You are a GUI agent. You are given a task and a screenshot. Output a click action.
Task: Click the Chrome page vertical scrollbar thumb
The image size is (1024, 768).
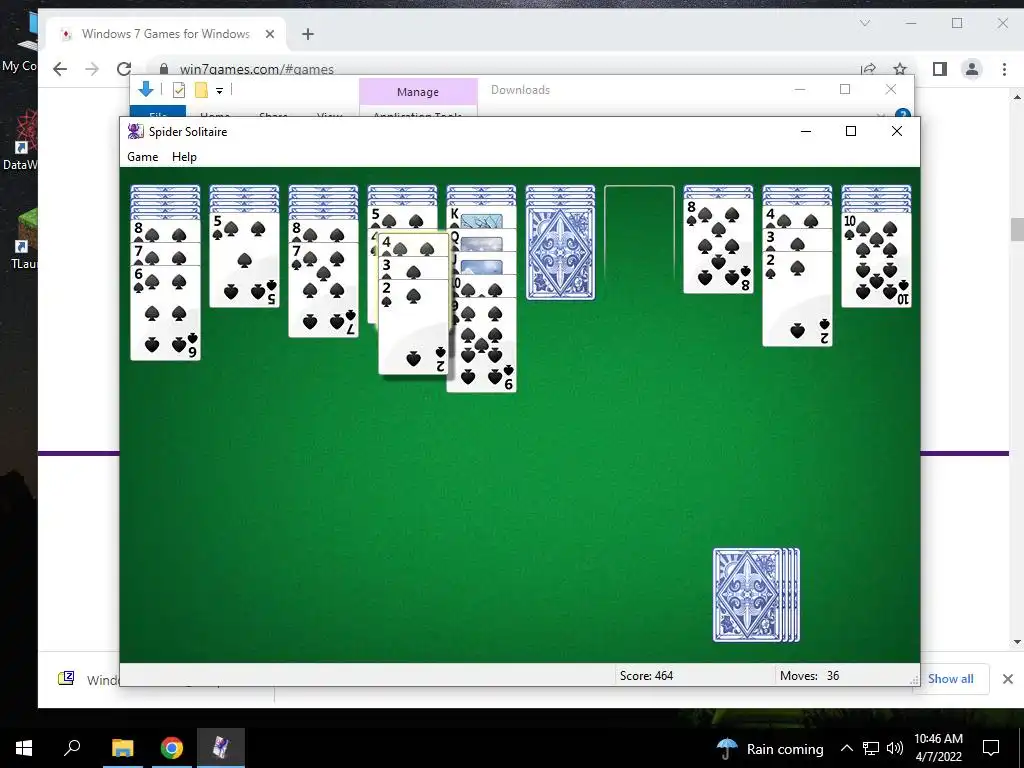pos(1016,229)
